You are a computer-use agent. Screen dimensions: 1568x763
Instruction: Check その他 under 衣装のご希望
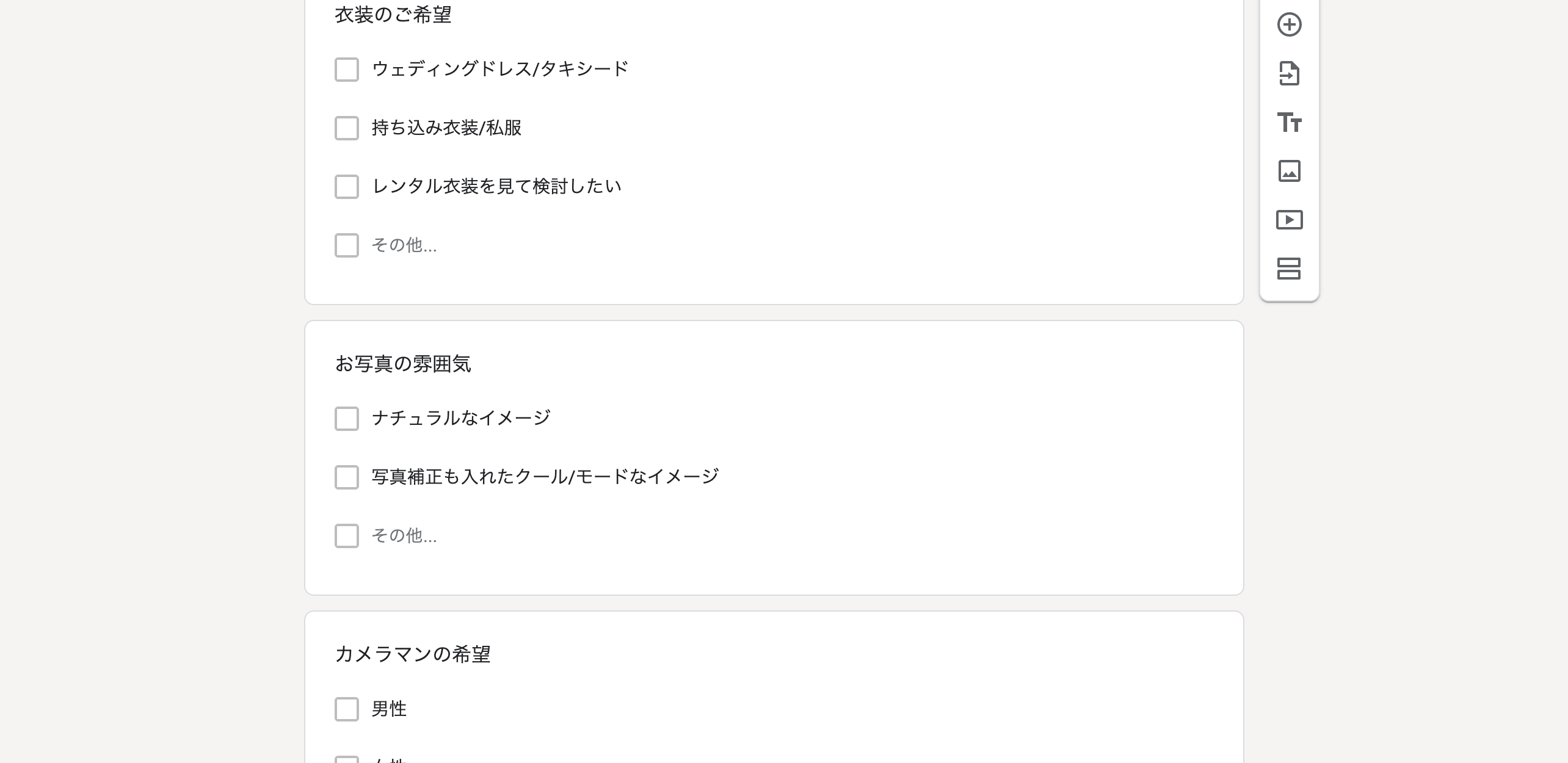pos(347,245)
